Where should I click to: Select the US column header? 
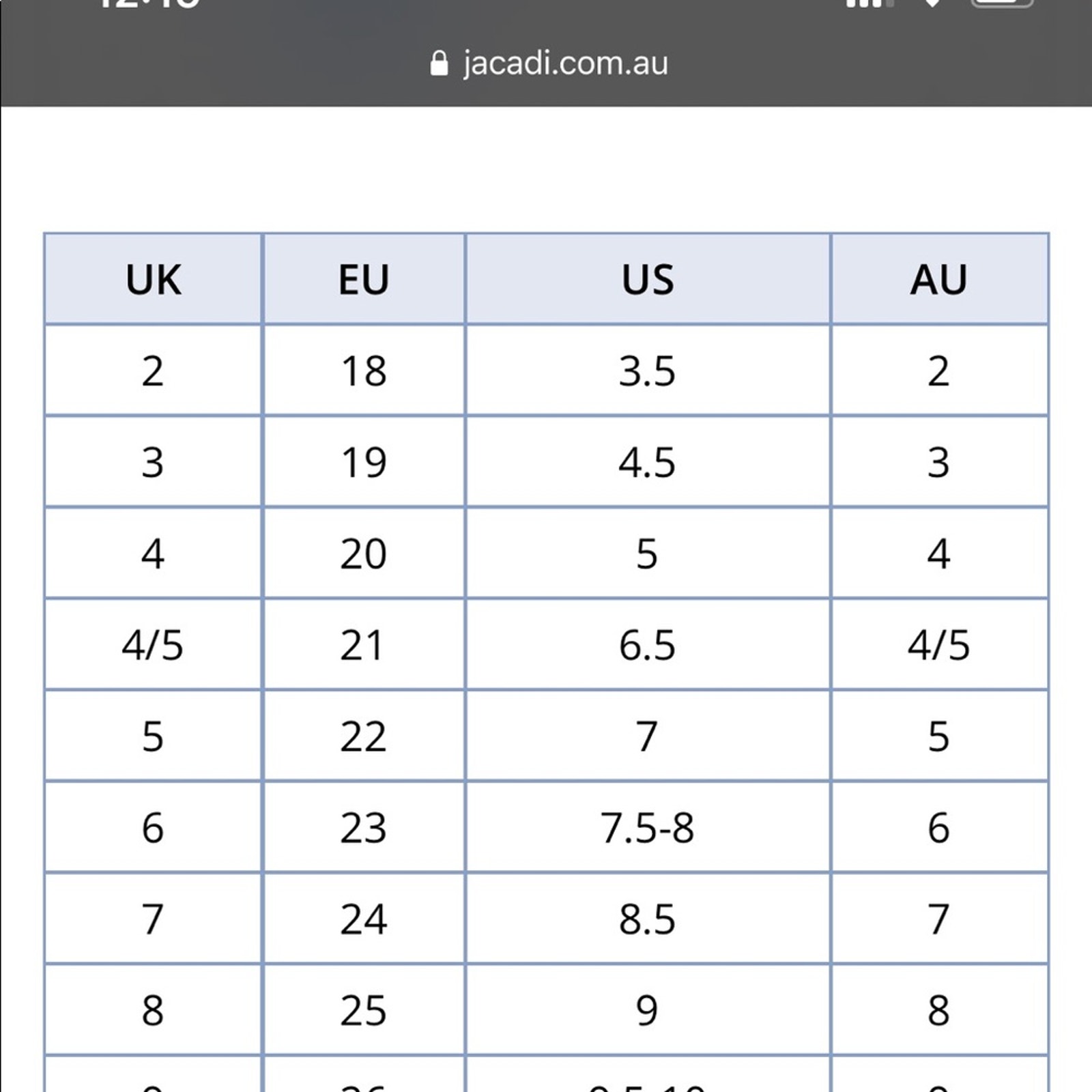tap(648, 278)
